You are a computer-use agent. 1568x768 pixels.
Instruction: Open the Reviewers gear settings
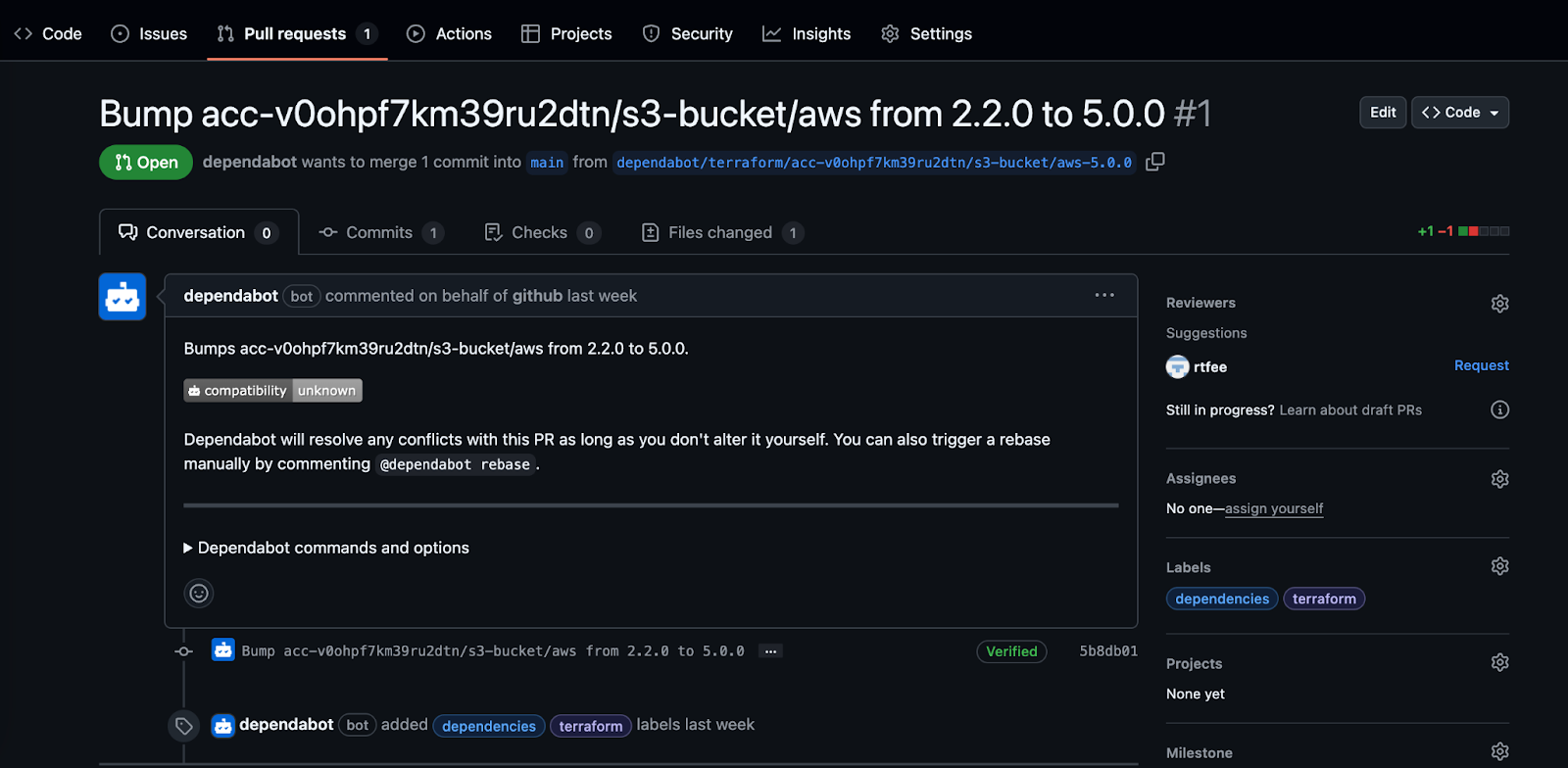click(x=1499, y=304)
